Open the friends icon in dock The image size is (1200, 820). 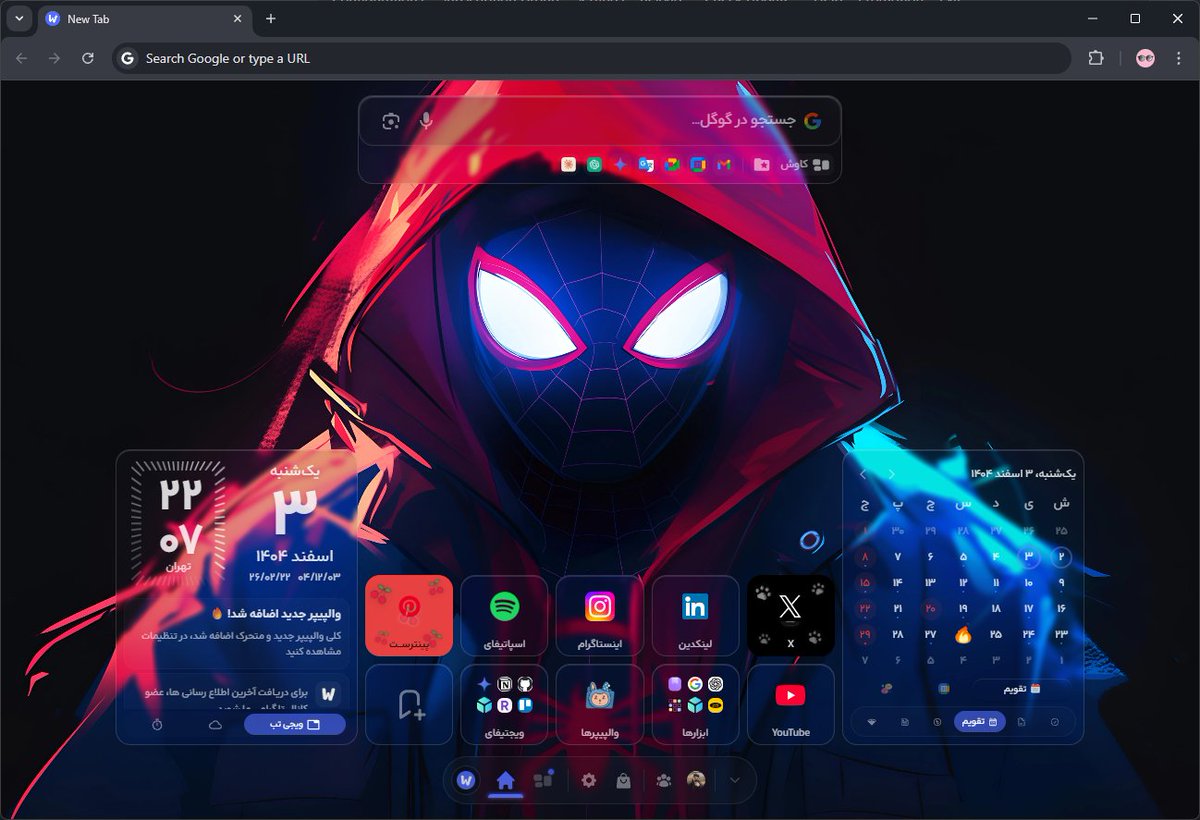(x=663, y=780)
